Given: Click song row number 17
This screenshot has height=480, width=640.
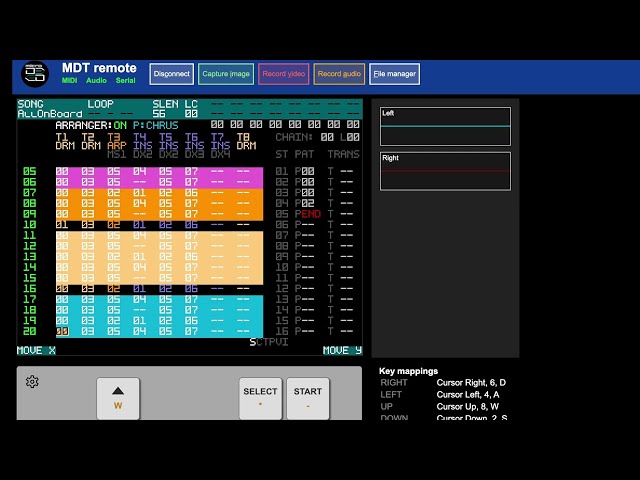Looking at the screenshot, I should point(29,299).
